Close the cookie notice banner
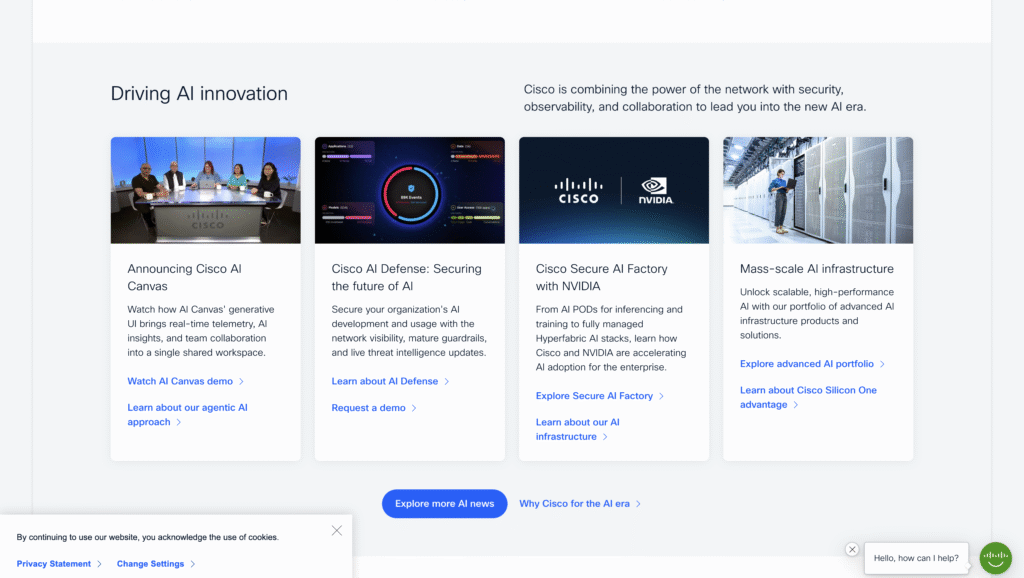Image resolution: width=1024 pixels, height=578 pixels. 337,530
